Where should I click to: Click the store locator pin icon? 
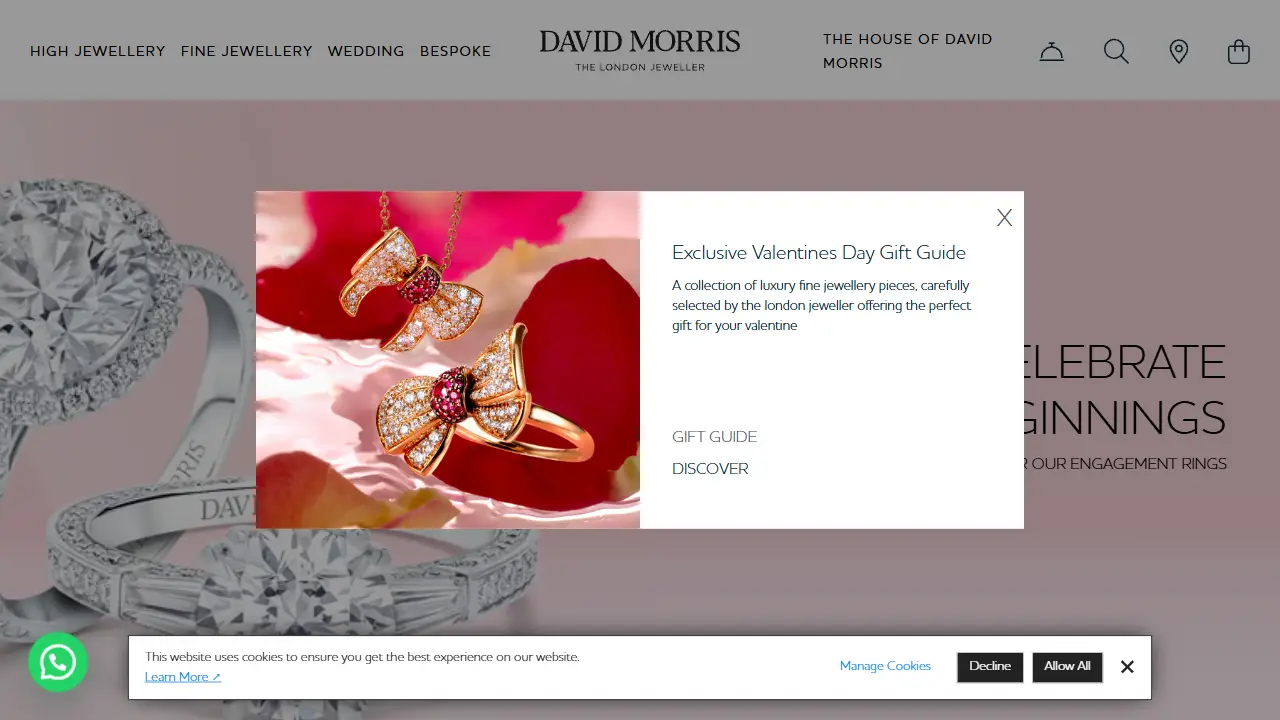(x=1179, y=51)
